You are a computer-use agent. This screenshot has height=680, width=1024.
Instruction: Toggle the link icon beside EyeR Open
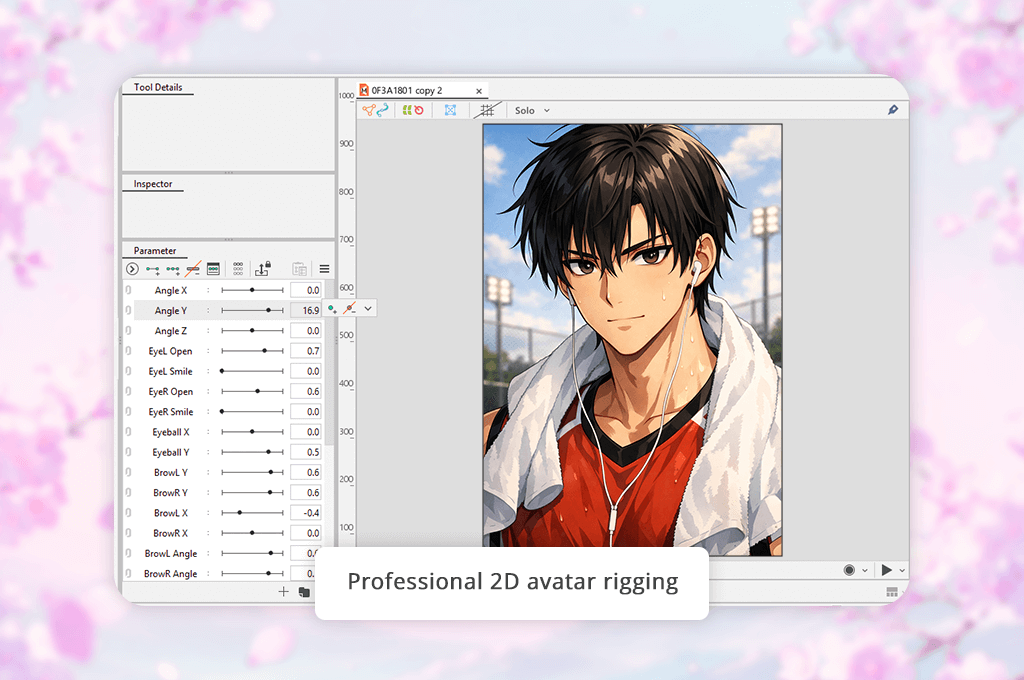[129, 391]
